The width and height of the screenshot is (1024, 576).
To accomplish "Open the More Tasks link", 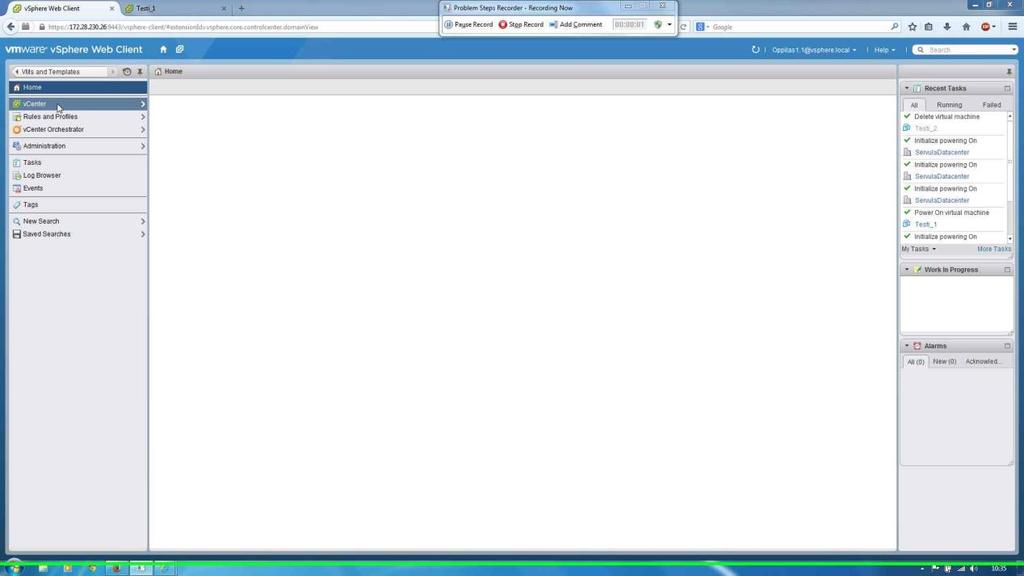I will click(994, 249).
